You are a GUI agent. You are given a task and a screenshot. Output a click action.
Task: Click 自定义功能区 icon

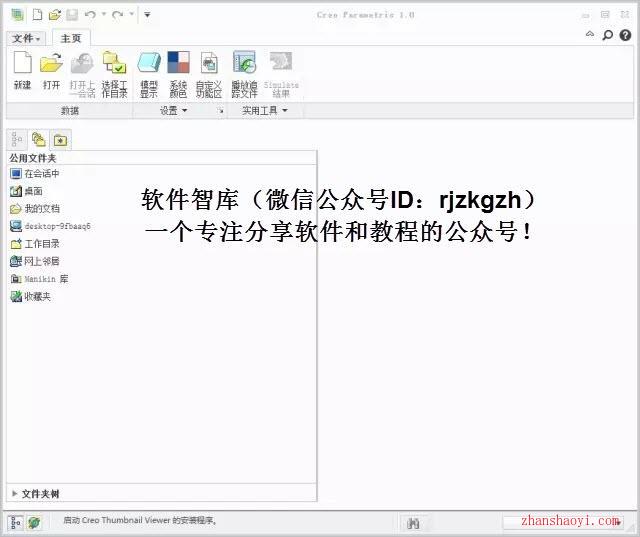209,75
